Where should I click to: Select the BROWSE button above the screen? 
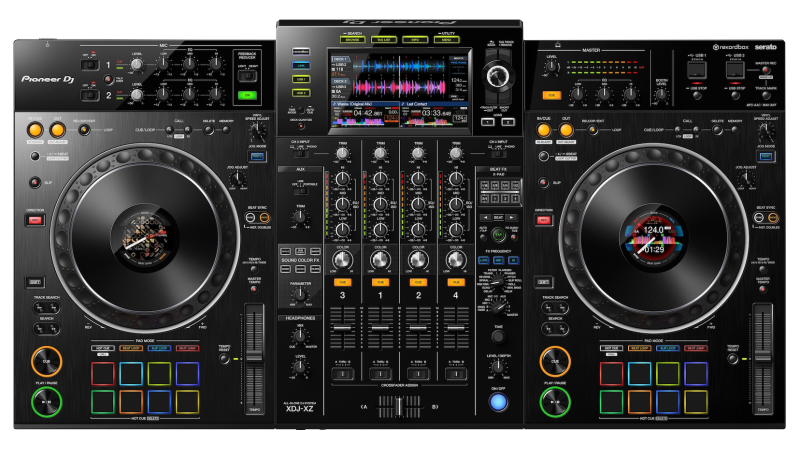click(351, 40)
